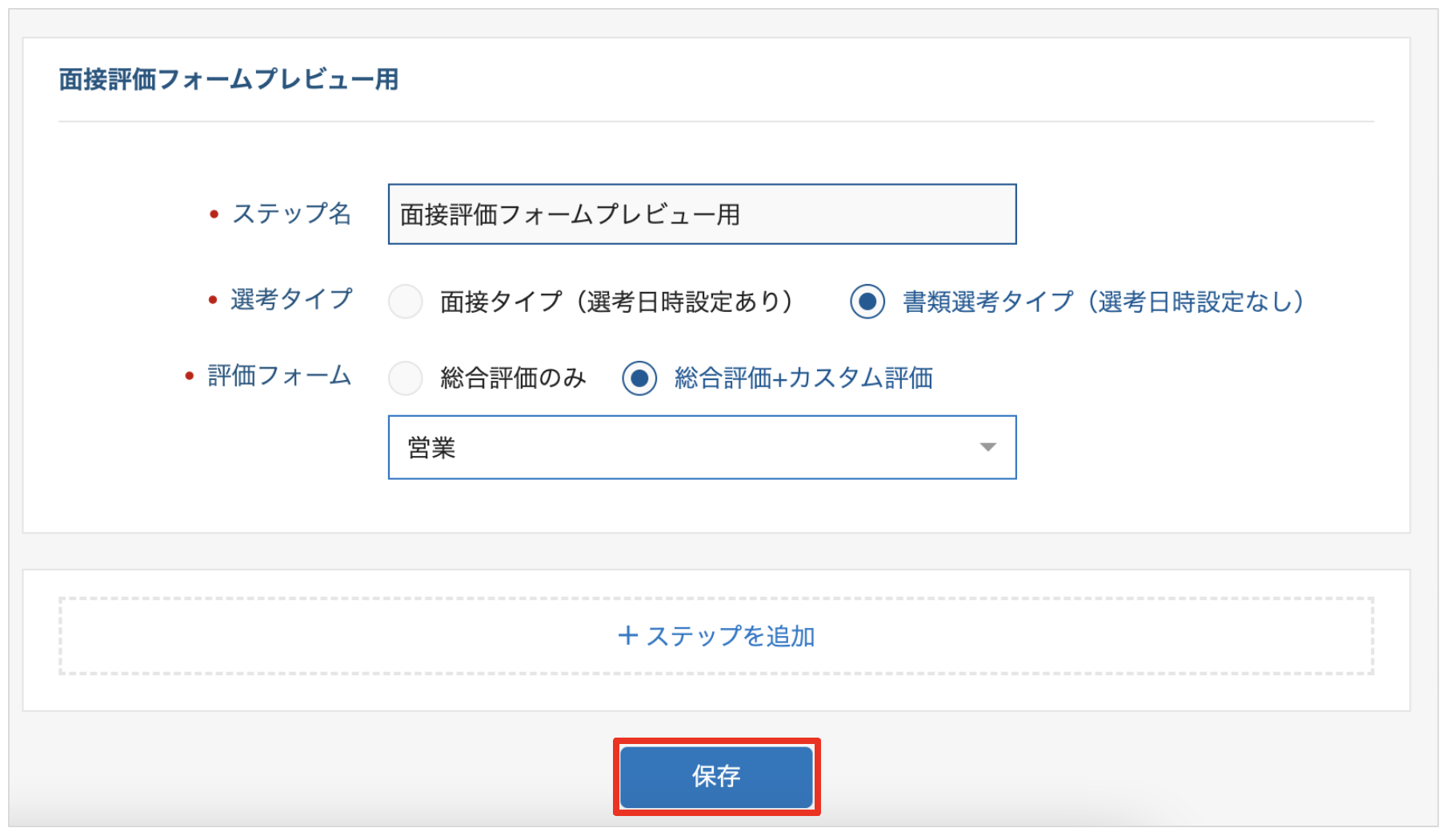Click the 選考タイプ field label

[x=291, y=299]
